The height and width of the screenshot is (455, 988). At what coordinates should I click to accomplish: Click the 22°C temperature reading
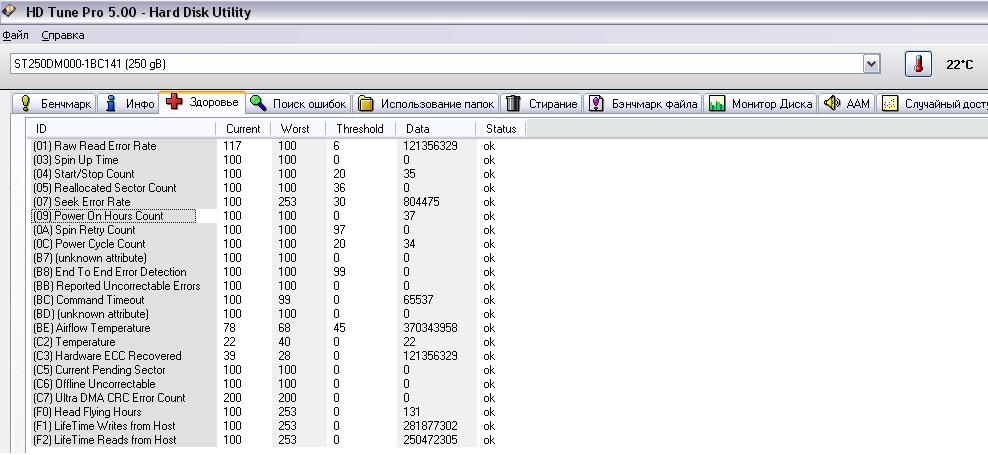tap(960, 64)
